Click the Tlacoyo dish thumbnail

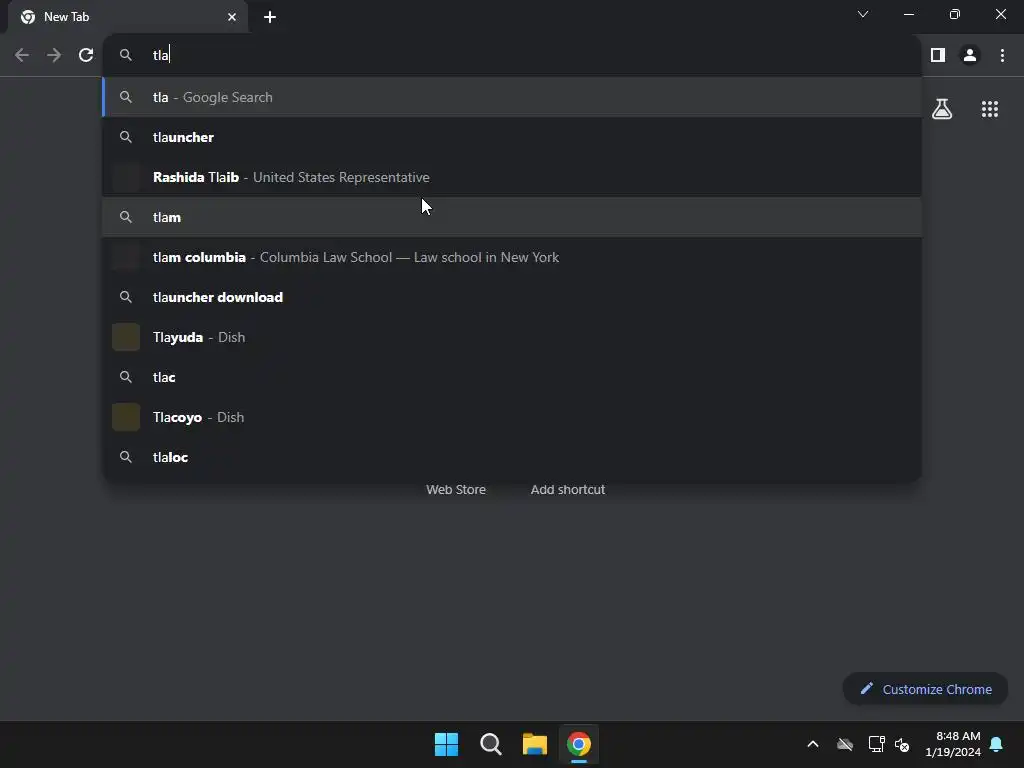click(126, 417)
